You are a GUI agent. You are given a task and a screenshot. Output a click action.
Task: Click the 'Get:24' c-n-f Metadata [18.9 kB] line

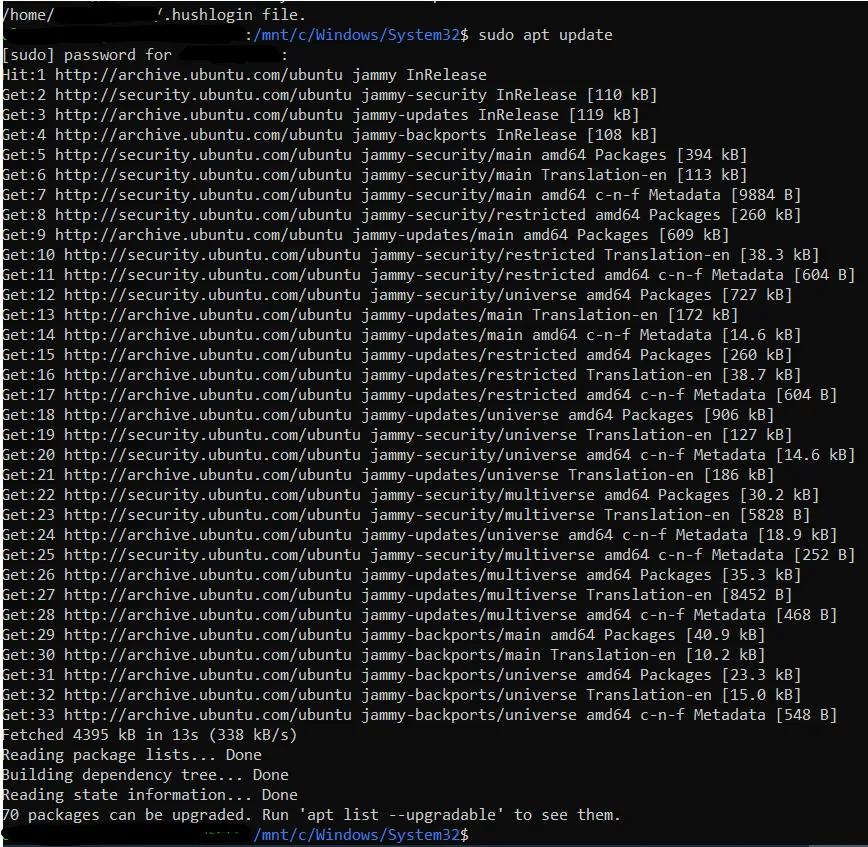point(420,535)
